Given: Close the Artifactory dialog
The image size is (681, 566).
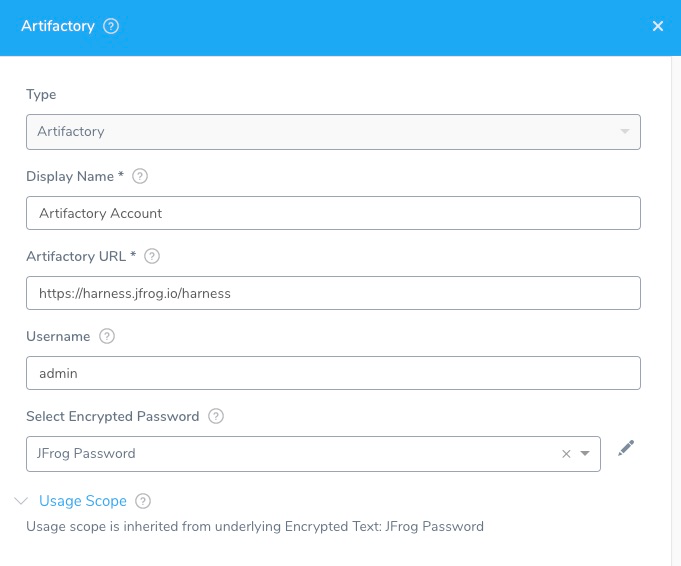Looking at the screenshot, I should click(x=658, y=26).
